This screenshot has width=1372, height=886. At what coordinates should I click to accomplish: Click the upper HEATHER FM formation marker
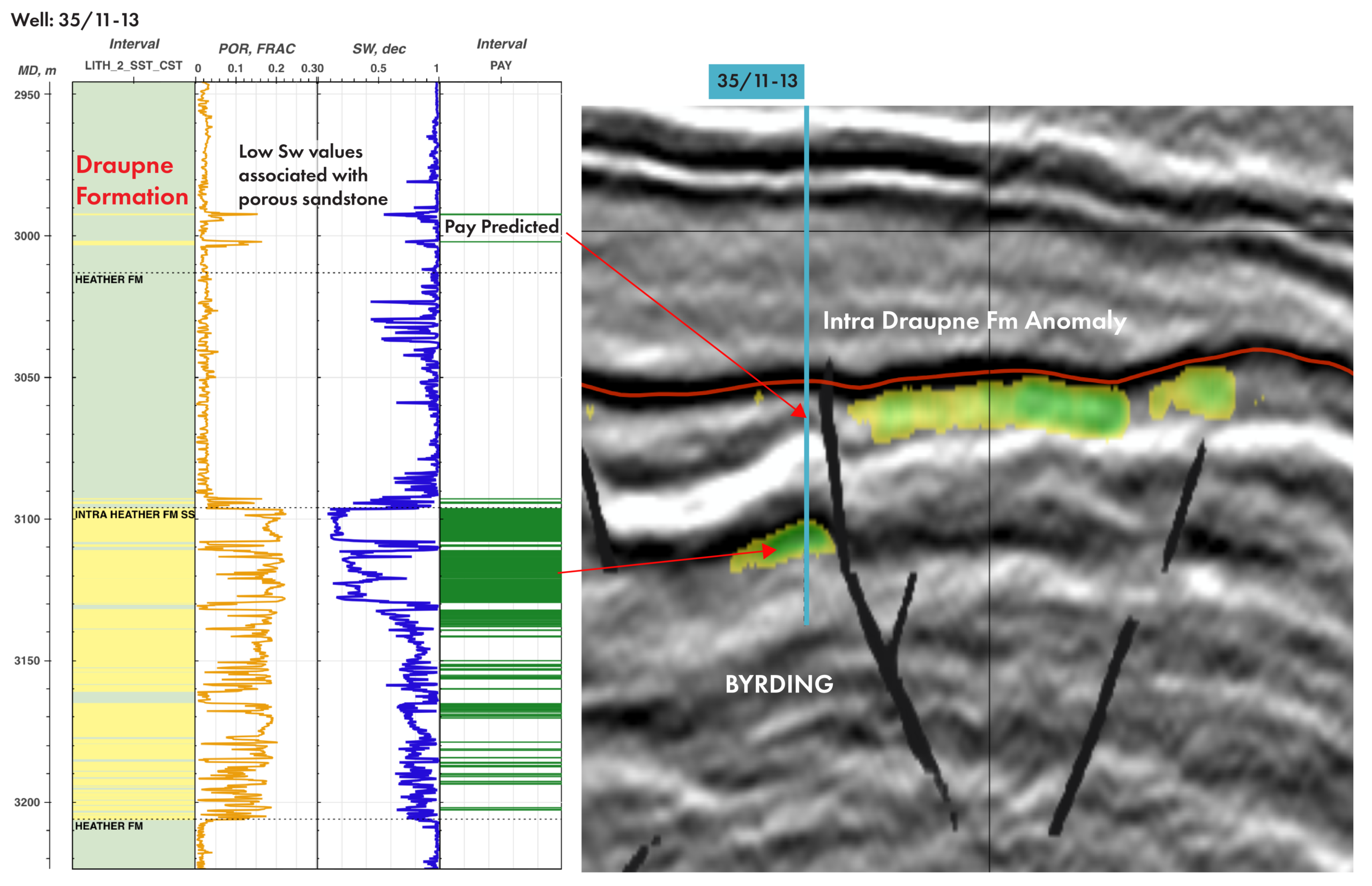109,280
